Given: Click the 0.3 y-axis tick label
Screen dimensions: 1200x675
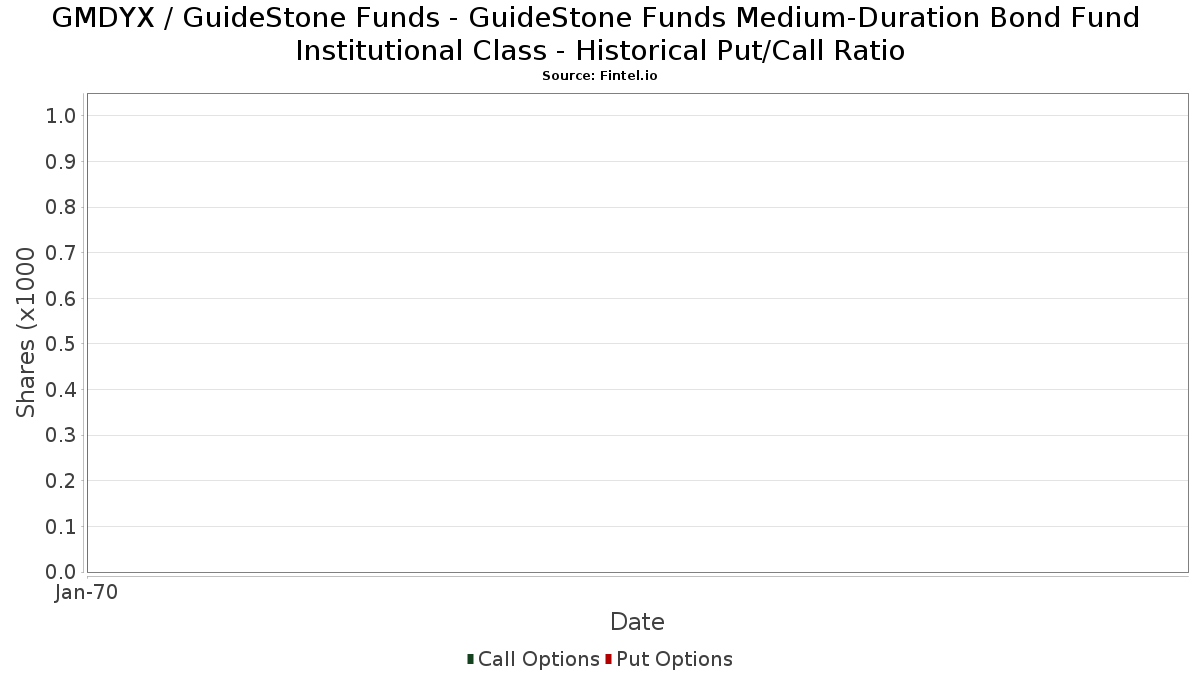Looking at the screenshot, I should tap(61, 435).
